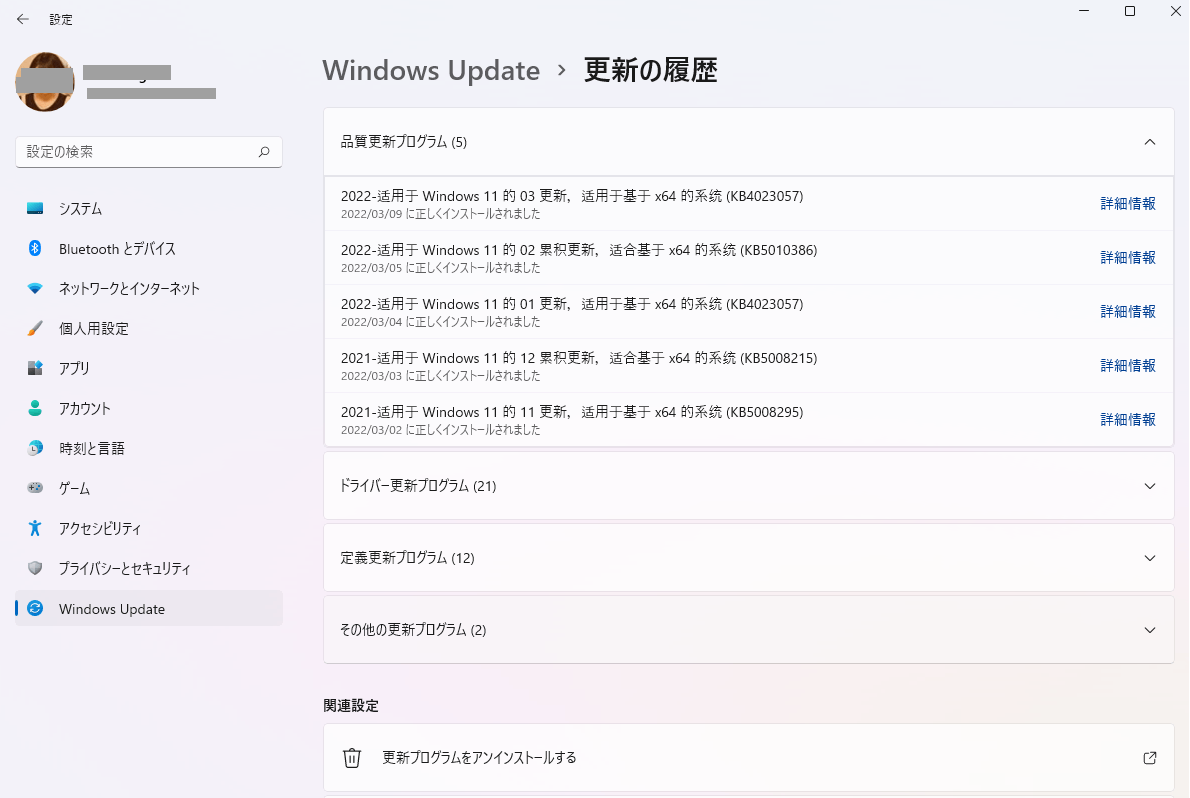Viewport: 1190px width, 798px height.
Task: Open アクセシビリティ settings
Action: click(149, 528)
